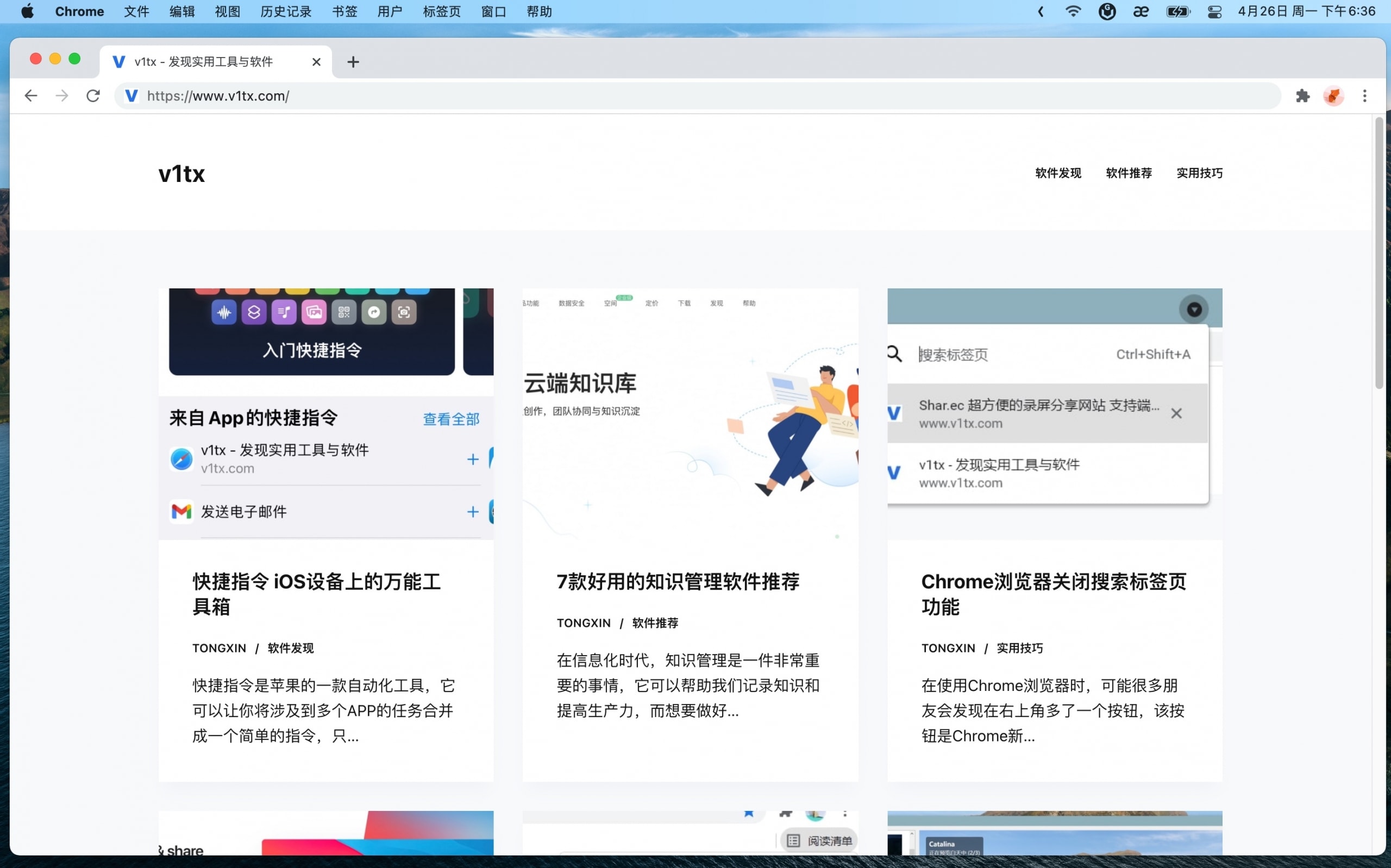Open the 视图 menu
This screenshot has height=868, width=1391.
[227, 11]
